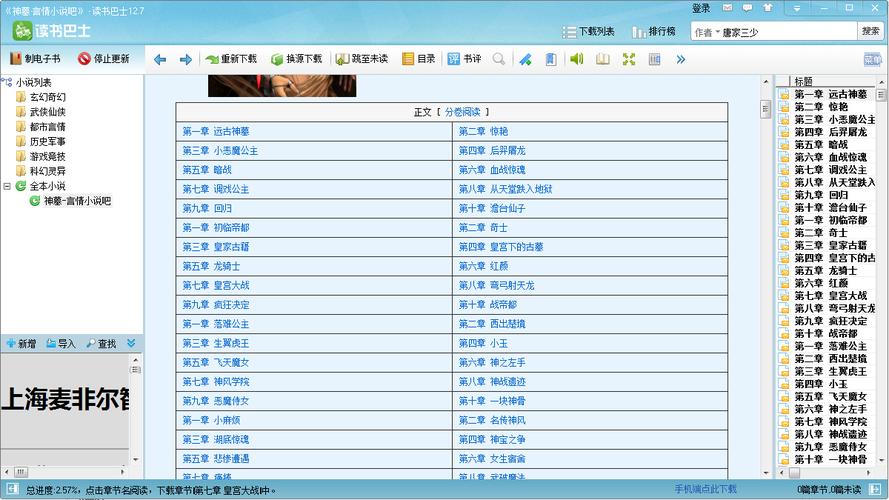Viewport: 889px width, 500px height.
Task: Open the 分卷阅读 link
Action: pos(462,112)
